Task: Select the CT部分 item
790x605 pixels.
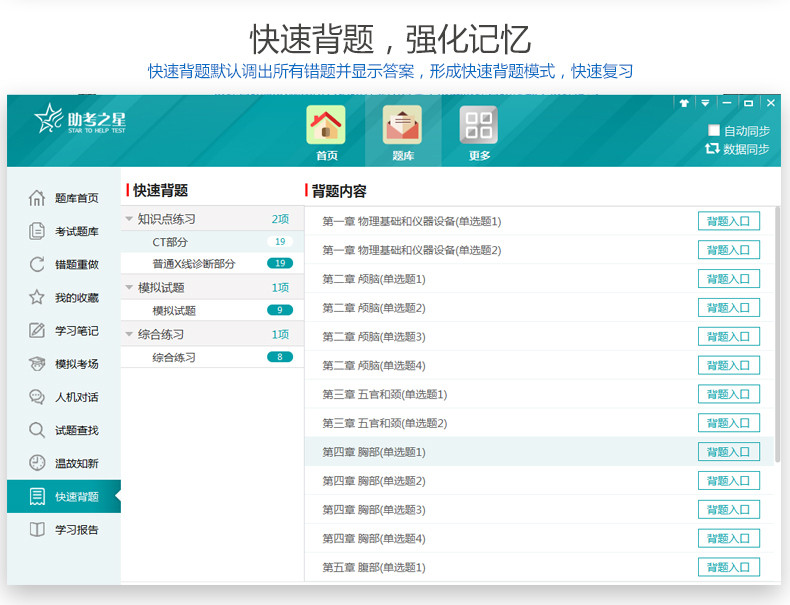Action: pyautogui.click(x=213, y=242)
